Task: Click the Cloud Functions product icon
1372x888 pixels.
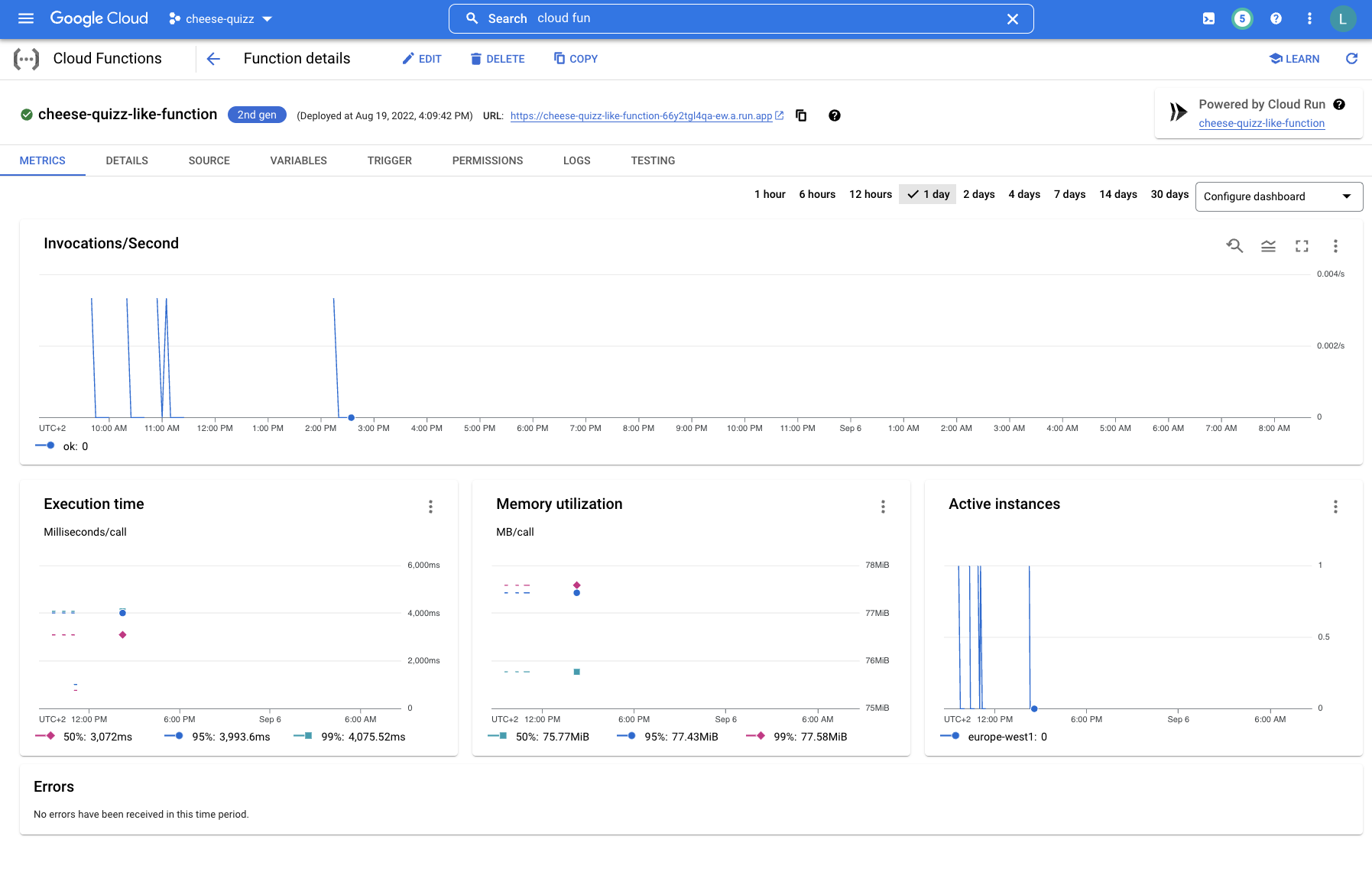Action: click(26, 59)
